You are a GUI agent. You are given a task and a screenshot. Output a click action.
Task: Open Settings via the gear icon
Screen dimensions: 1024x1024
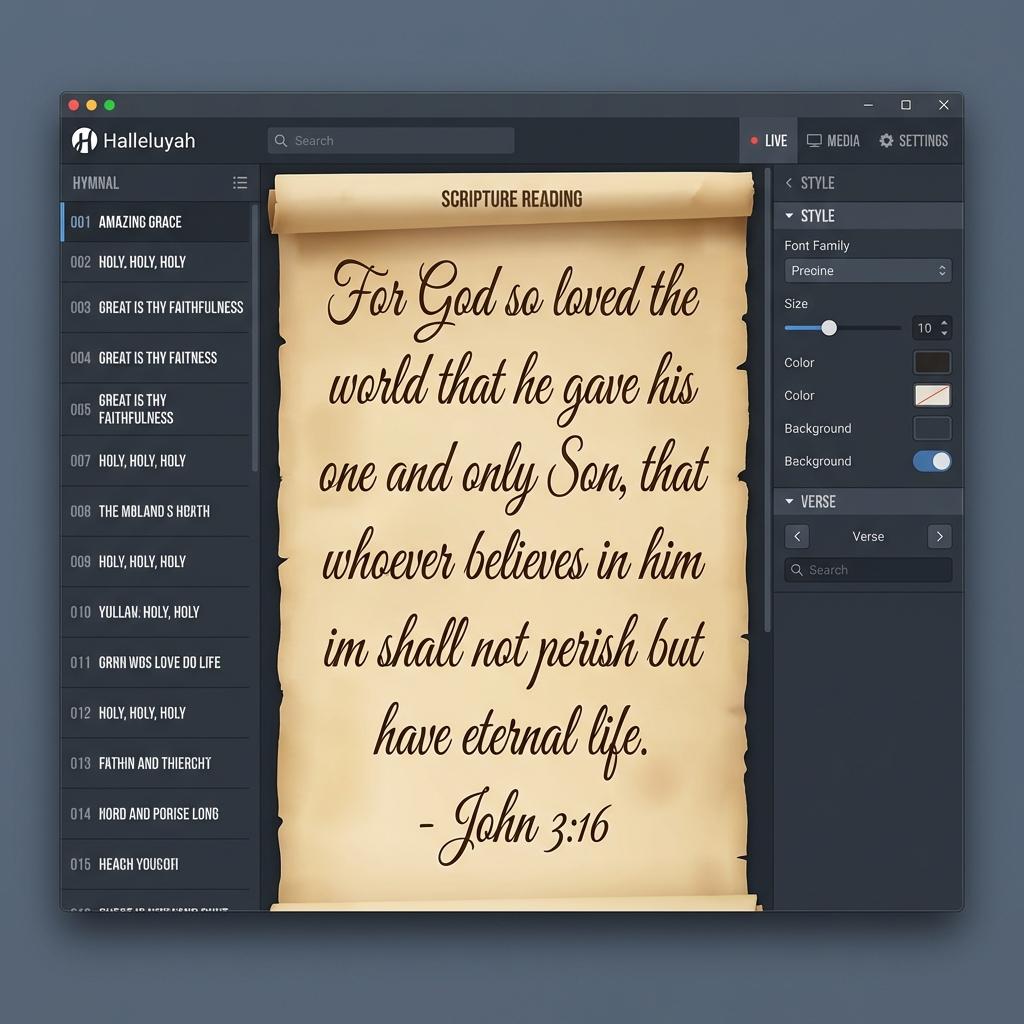point(886,140)
